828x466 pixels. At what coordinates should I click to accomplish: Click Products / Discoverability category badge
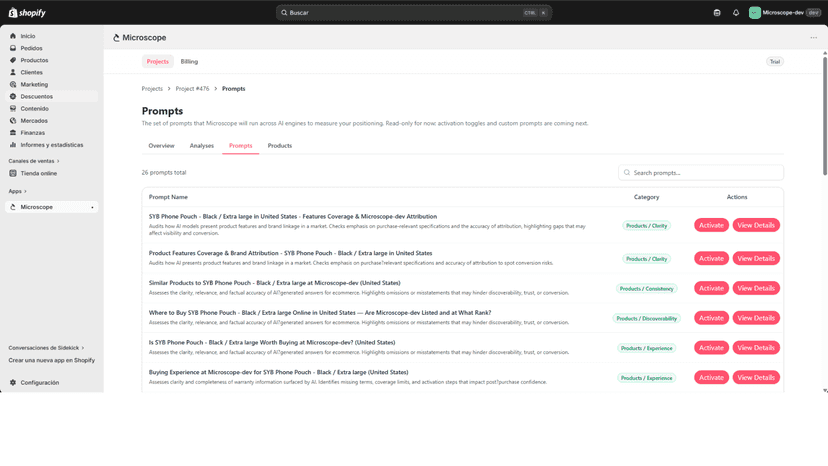coord(646,319)
